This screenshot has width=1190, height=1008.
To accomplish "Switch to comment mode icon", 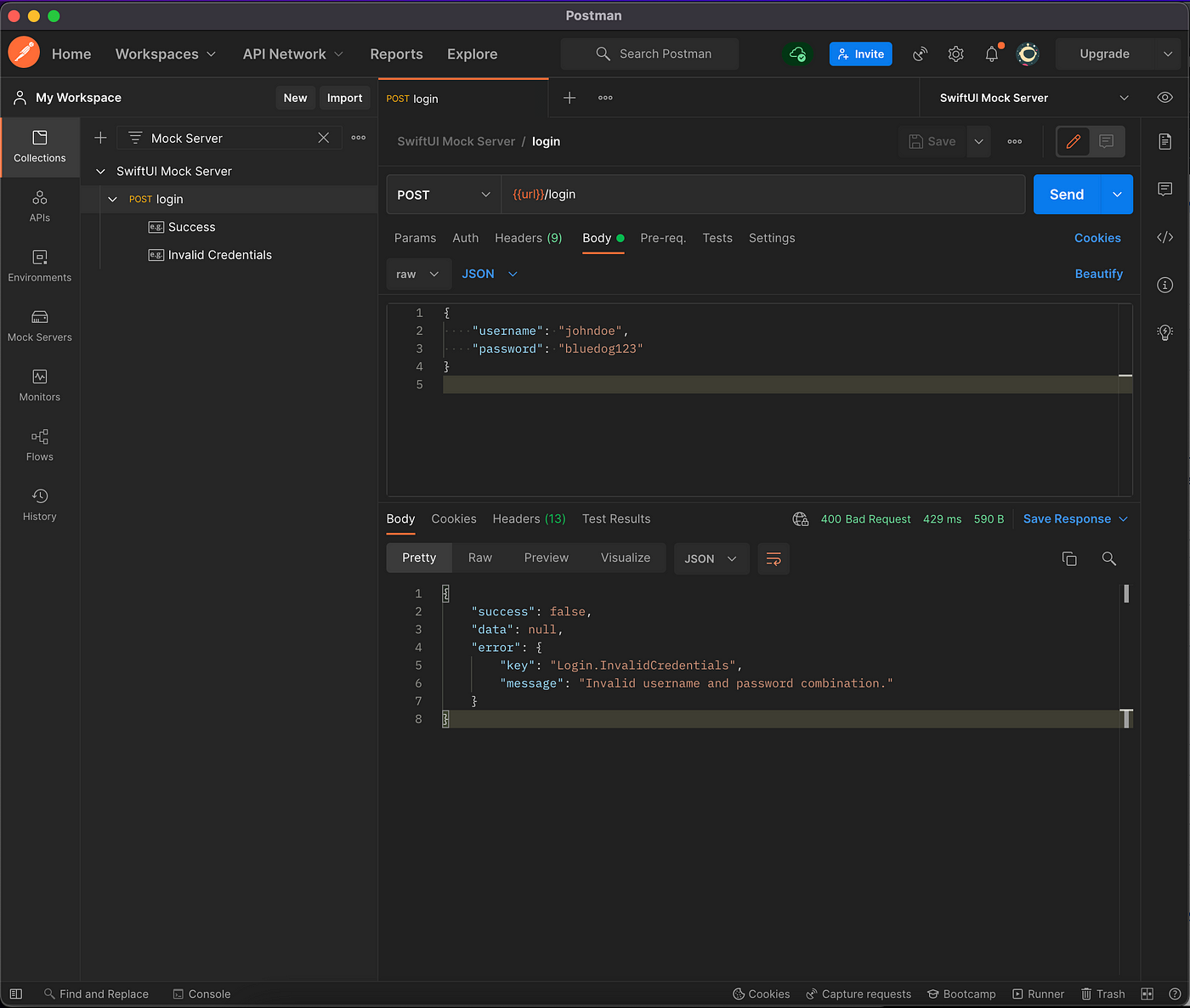I will [x=1107, y=141].
